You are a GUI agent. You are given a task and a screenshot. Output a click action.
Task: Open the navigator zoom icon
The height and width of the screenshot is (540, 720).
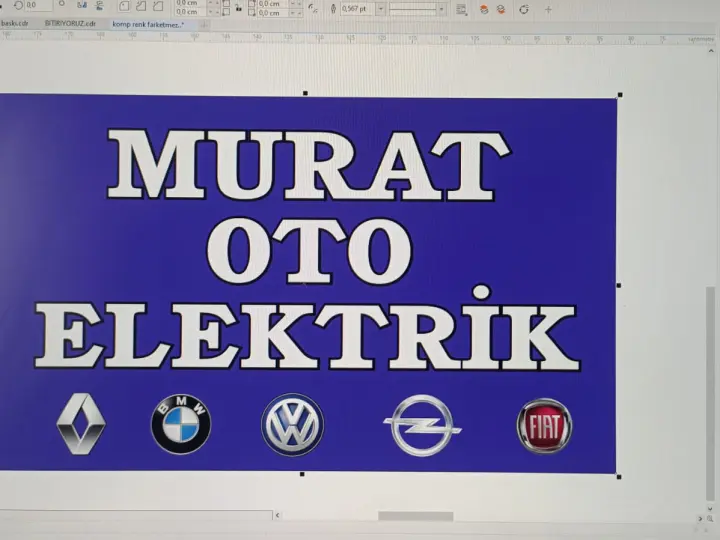click(x=710, y=518)
